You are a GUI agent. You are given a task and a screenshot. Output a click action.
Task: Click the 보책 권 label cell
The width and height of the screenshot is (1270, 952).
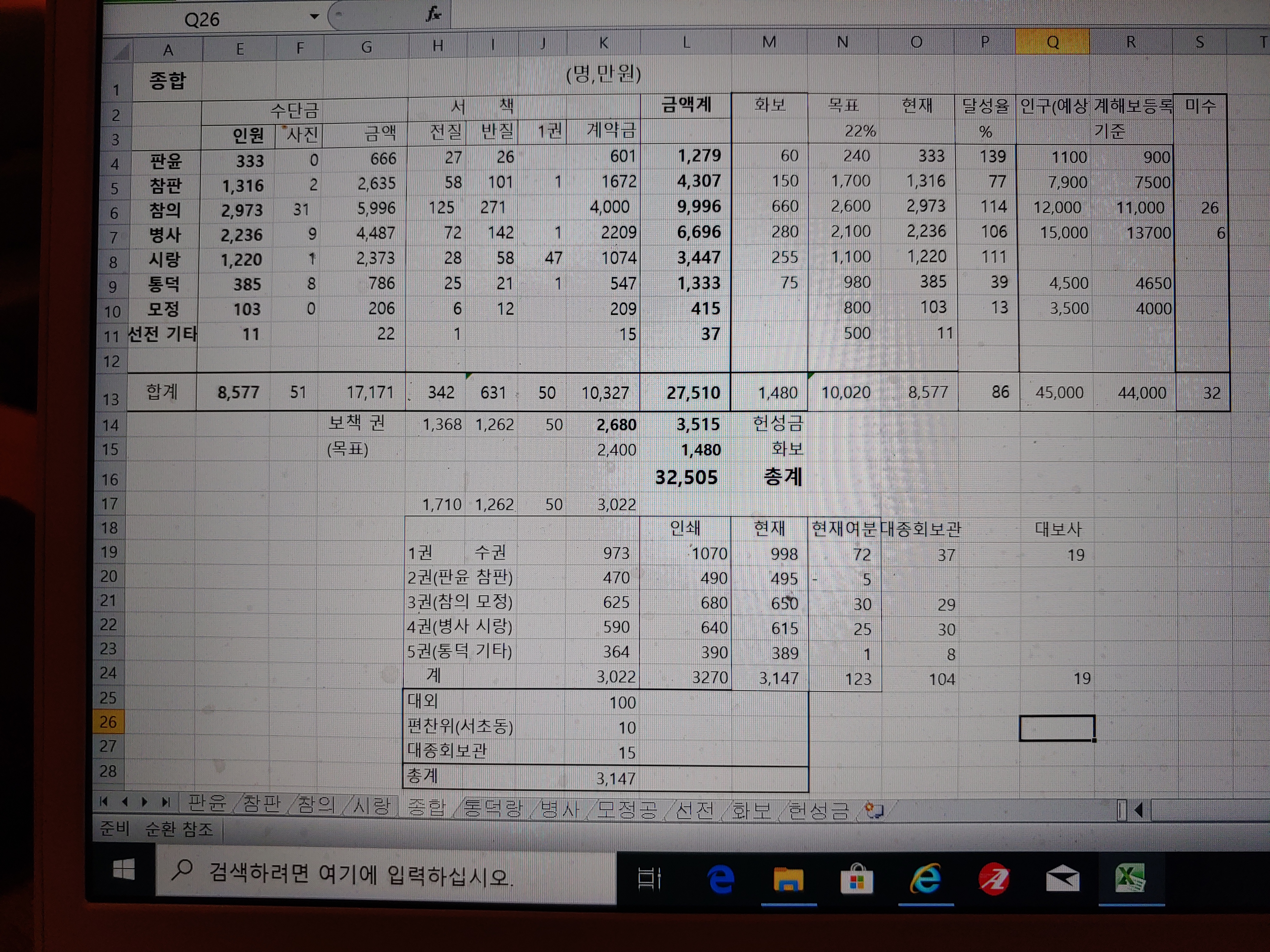[x=357, y=423]
